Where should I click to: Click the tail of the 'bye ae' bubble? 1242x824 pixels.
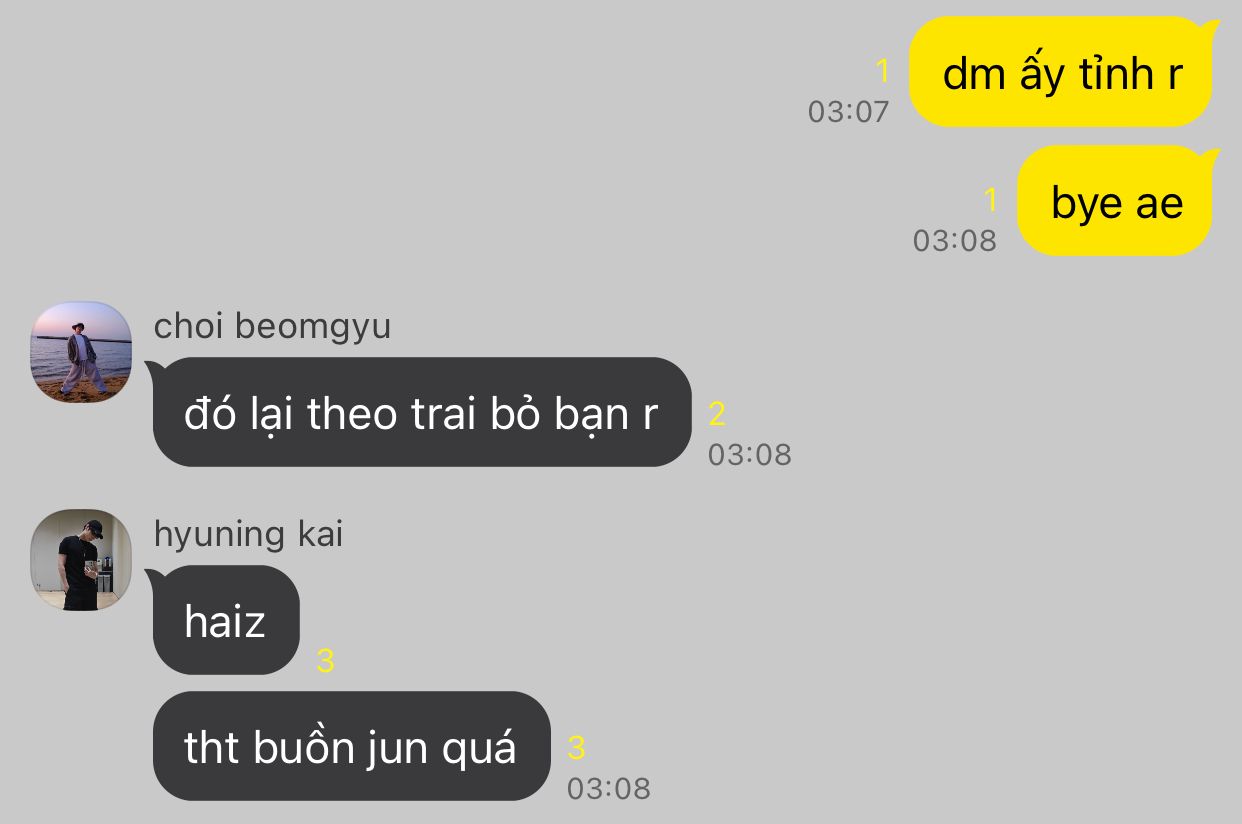coord(1211,156)
